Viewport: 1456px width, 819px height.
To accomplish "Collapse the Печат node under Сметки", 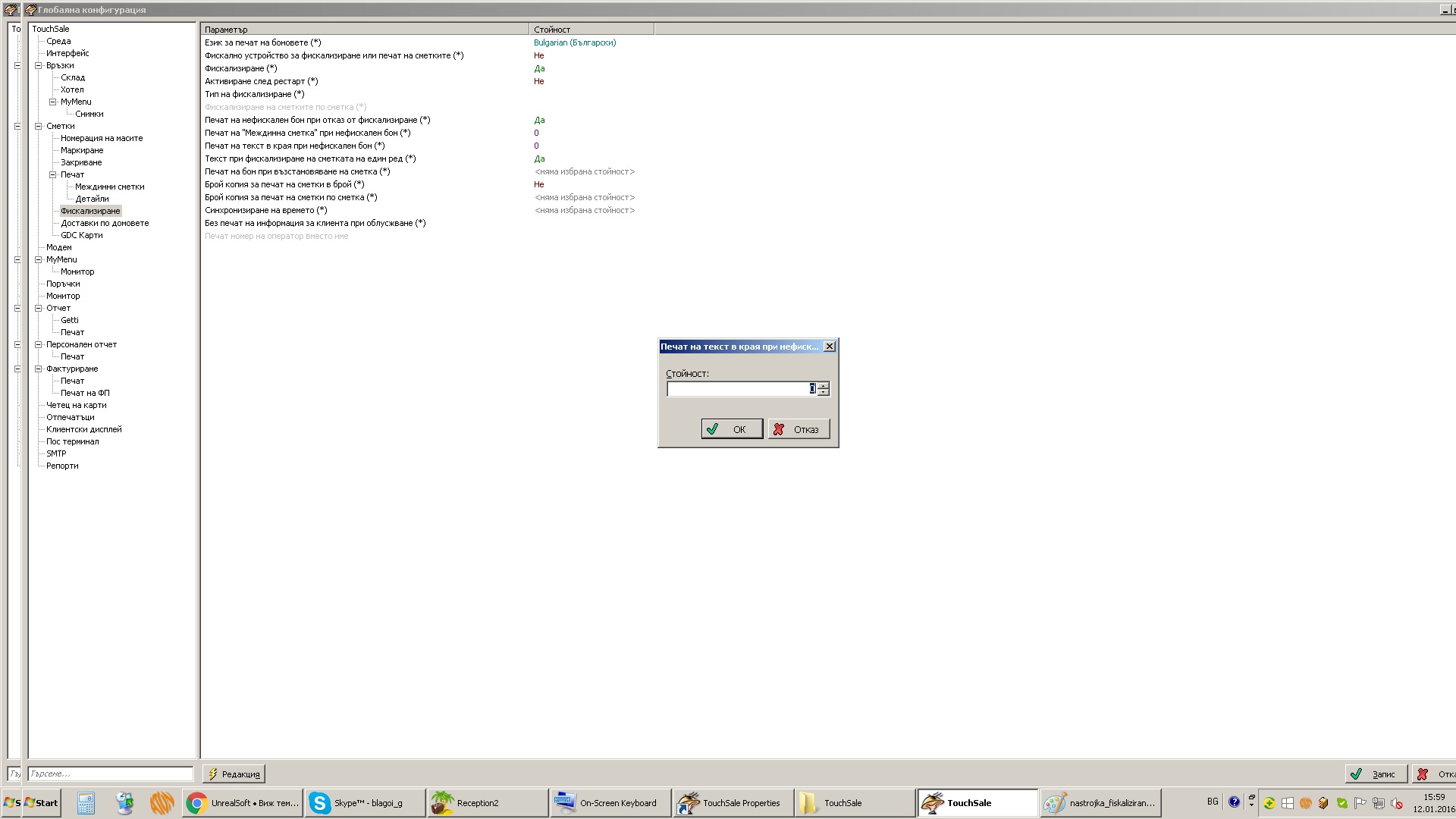I will [53, 174].
